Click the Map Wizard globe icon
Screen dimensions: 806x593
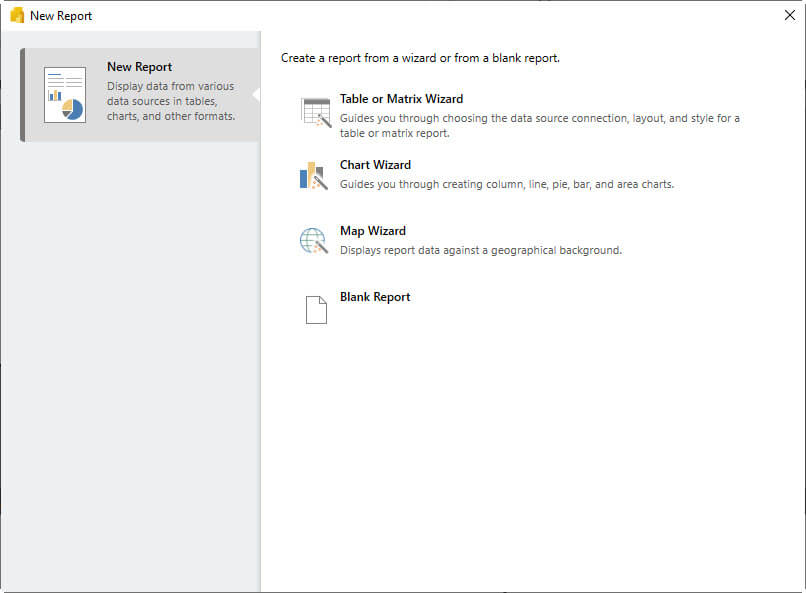tap(314, 241)
